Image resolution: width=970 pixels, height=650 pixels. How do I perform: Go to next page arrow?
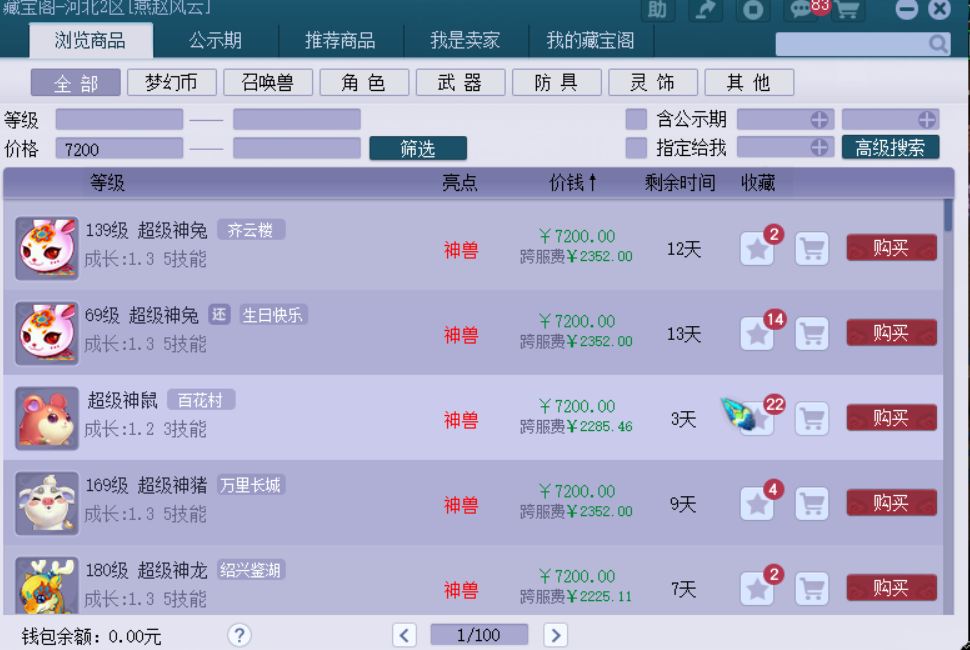556,635
